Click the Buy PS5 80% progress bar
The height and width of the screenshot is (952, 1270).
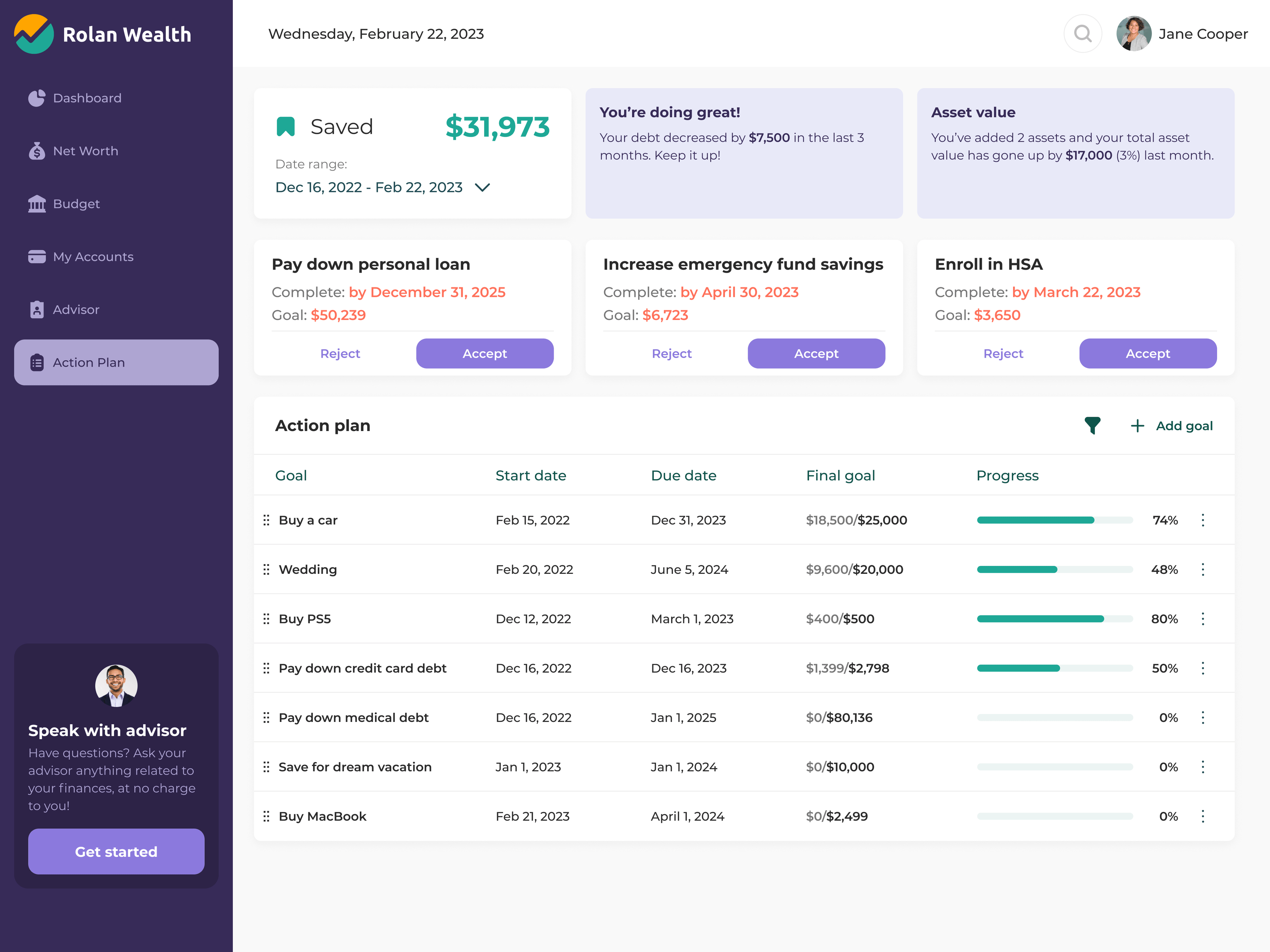click(1055, 618)
